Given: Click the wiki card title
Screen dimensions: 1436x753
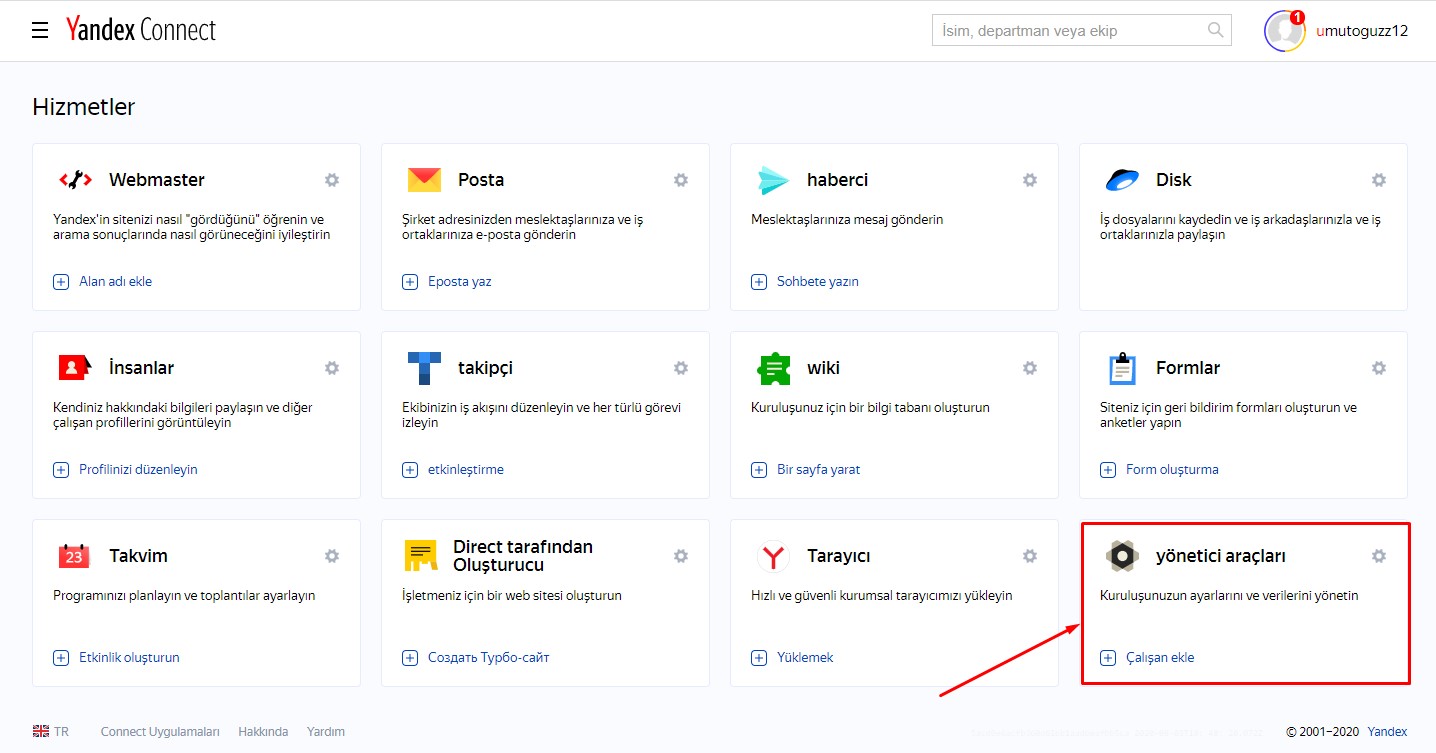Looking at the screenshot, I should coord(824,368).
